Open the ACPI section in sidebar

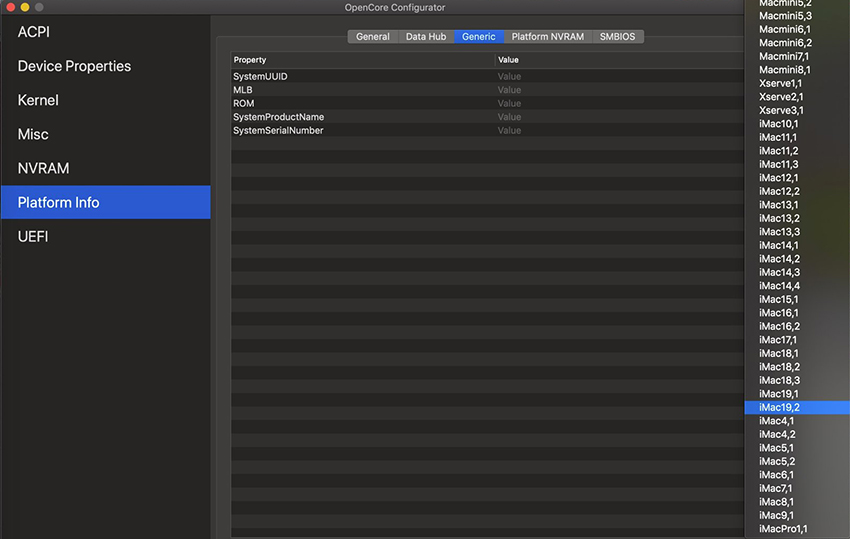click(x=106, y=32)
